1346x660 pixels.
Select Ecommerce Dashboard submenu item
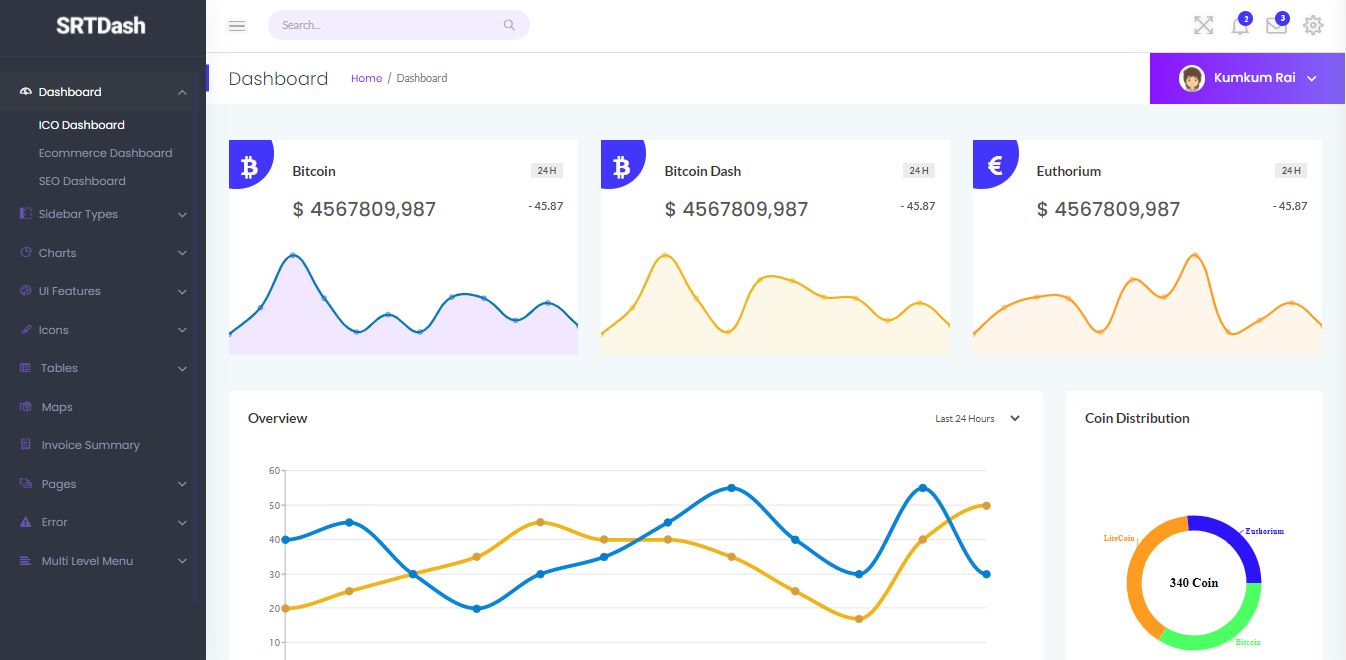[105, 153]
